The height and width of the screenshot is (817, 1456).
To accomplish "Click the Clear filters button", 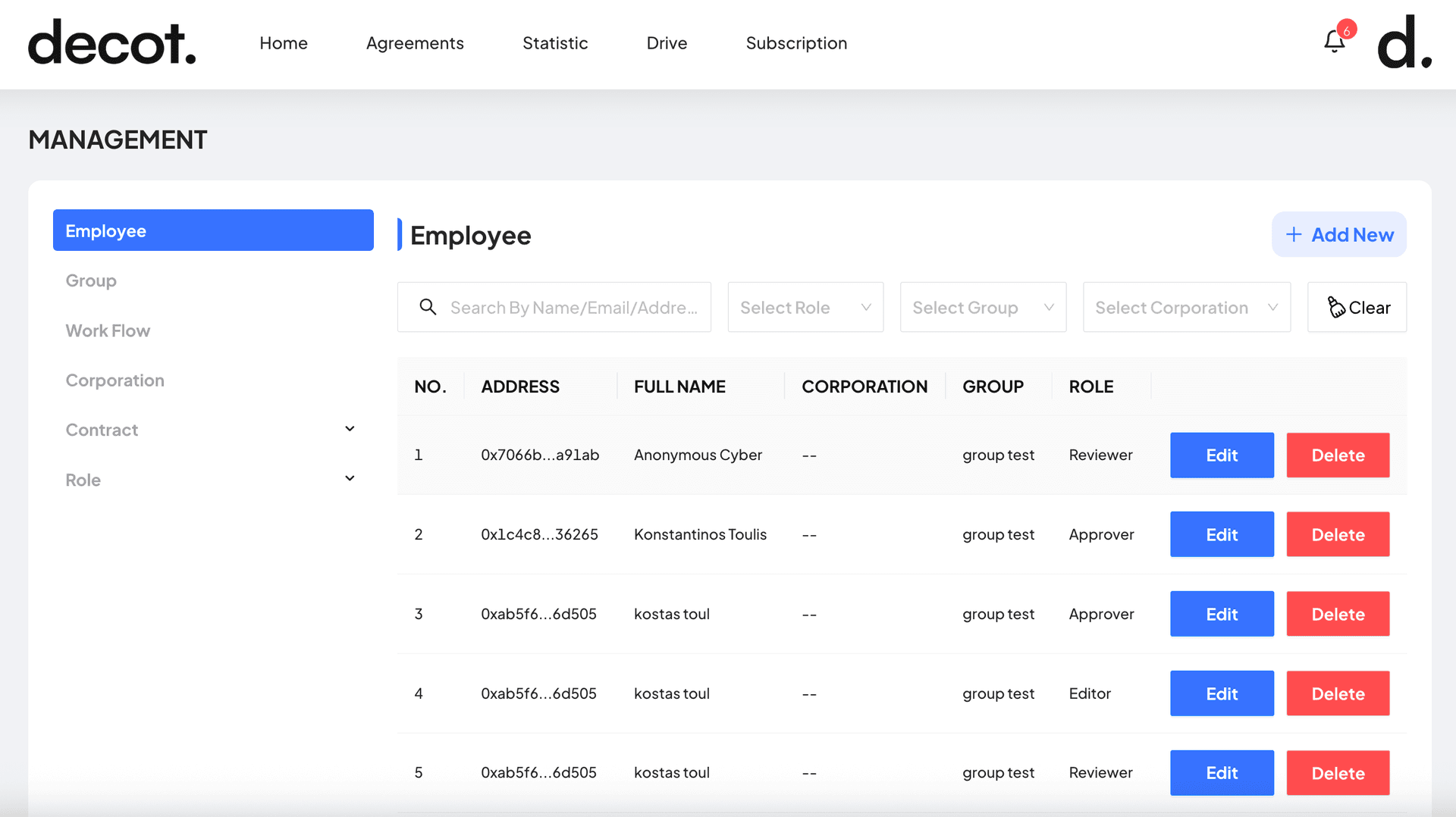I will (1357, 307).
